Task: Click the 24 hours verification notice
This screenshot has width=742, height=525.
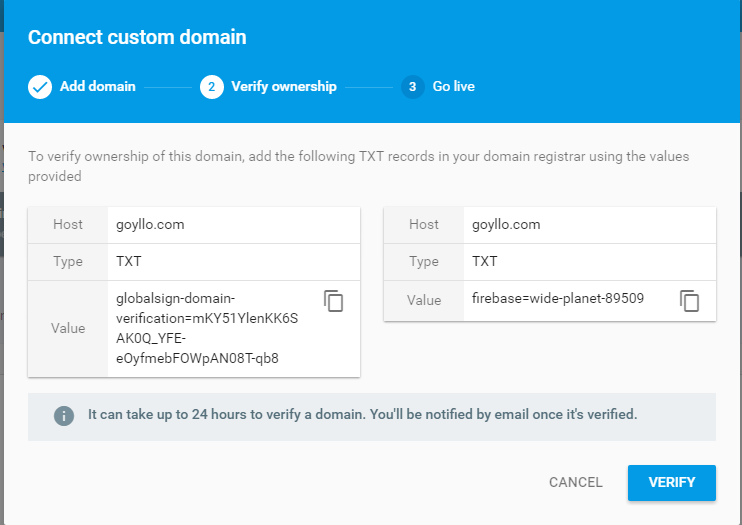Action: click(362, 414)
